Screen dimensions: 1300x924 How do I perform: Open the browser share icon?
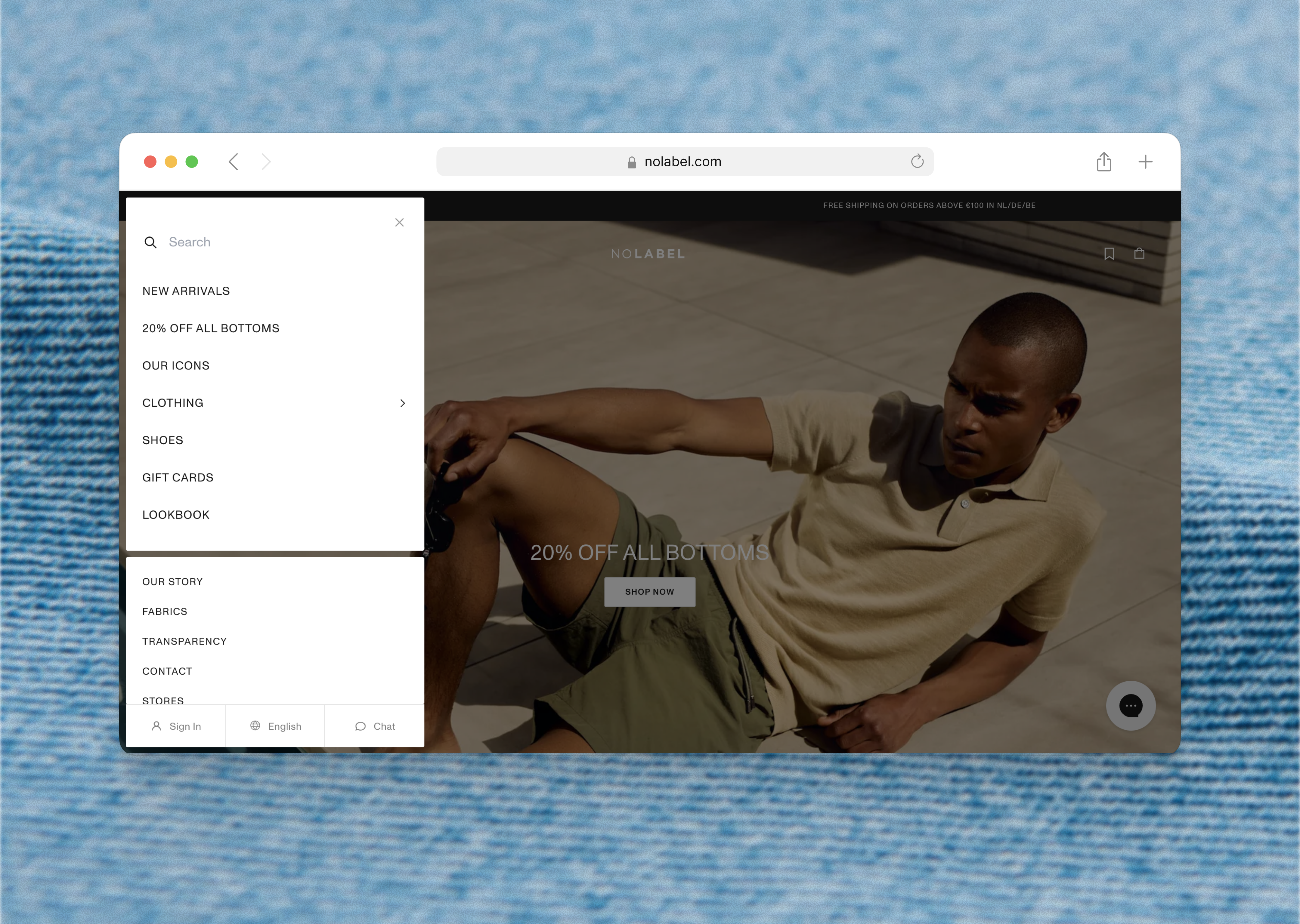[x=1103, y=162]
